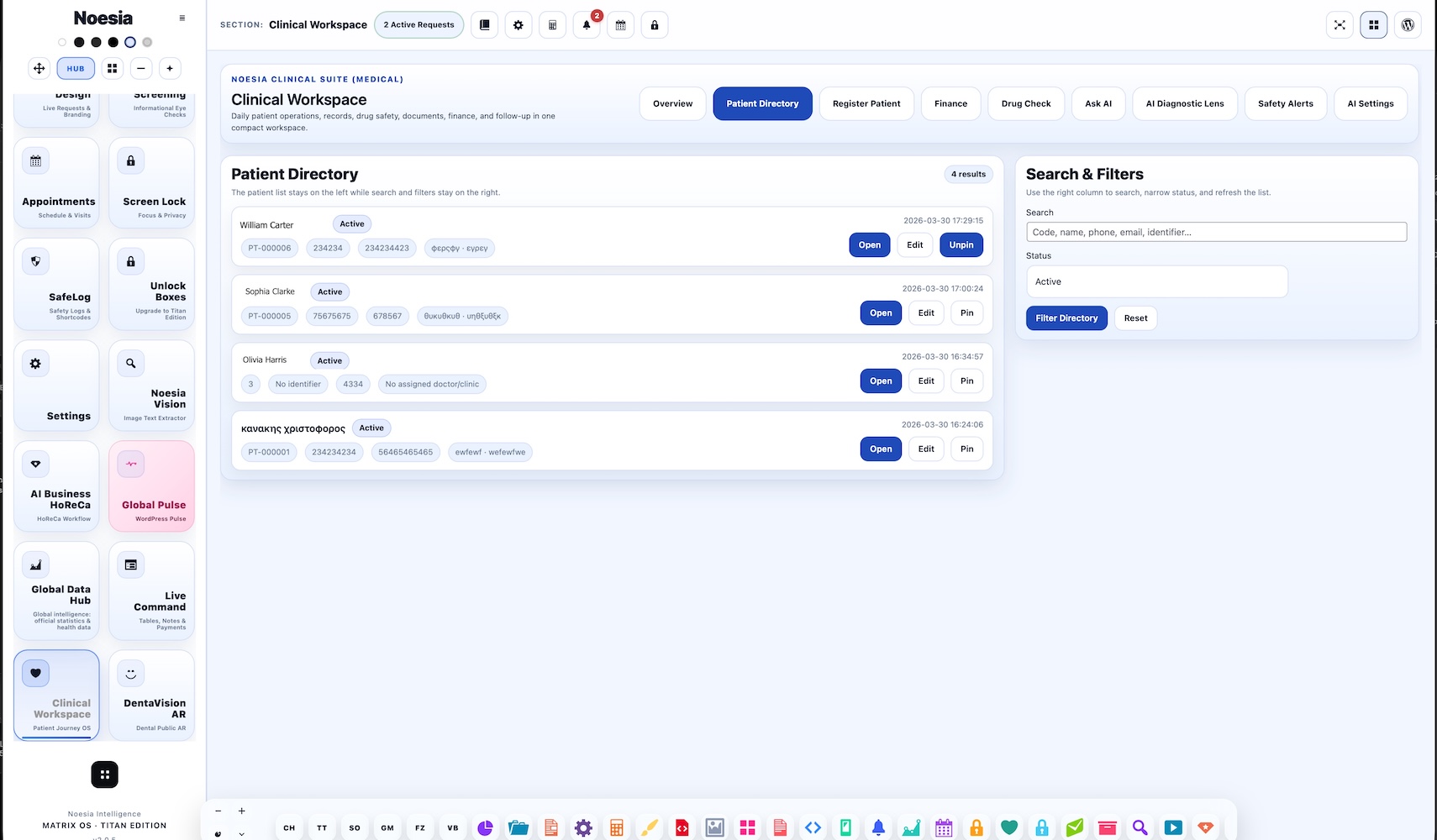This screenshot has height=840, width=1437.
Task: Click the blue code brackets dock icon
Action: [813, 827]
